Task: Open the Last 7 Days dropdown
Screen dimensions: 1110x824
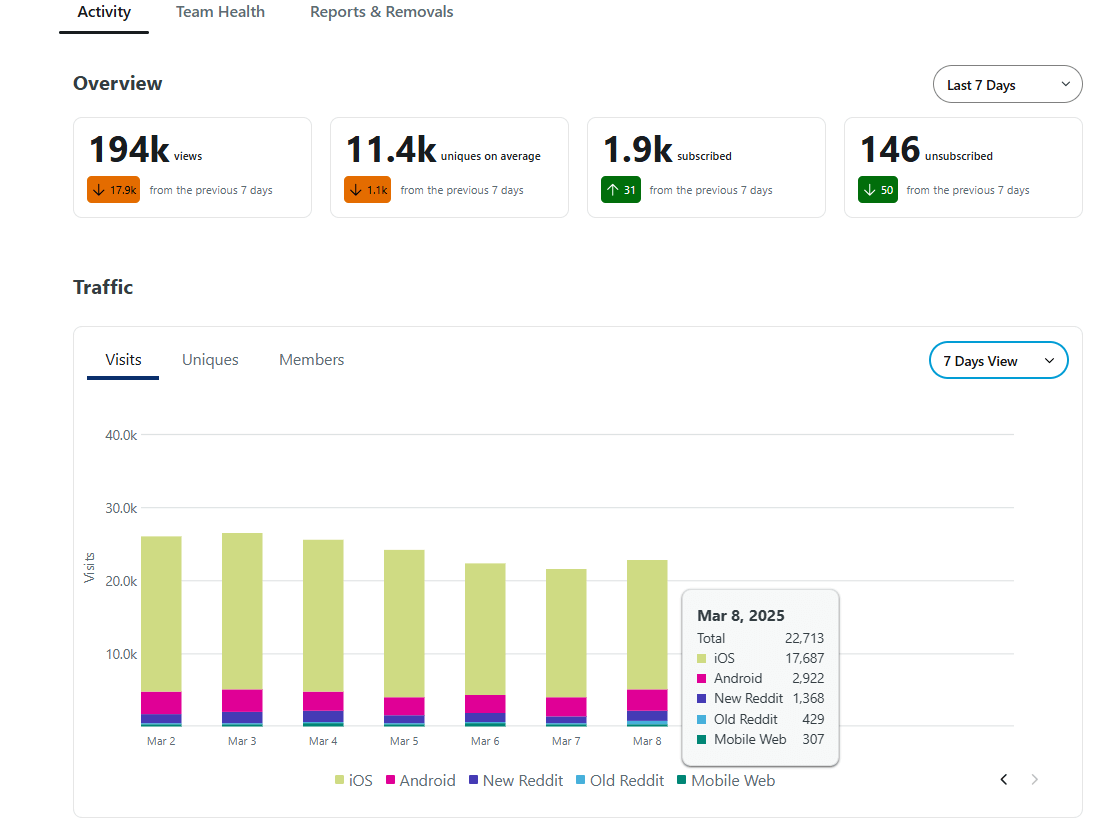Action: (x=1007, y=84)
